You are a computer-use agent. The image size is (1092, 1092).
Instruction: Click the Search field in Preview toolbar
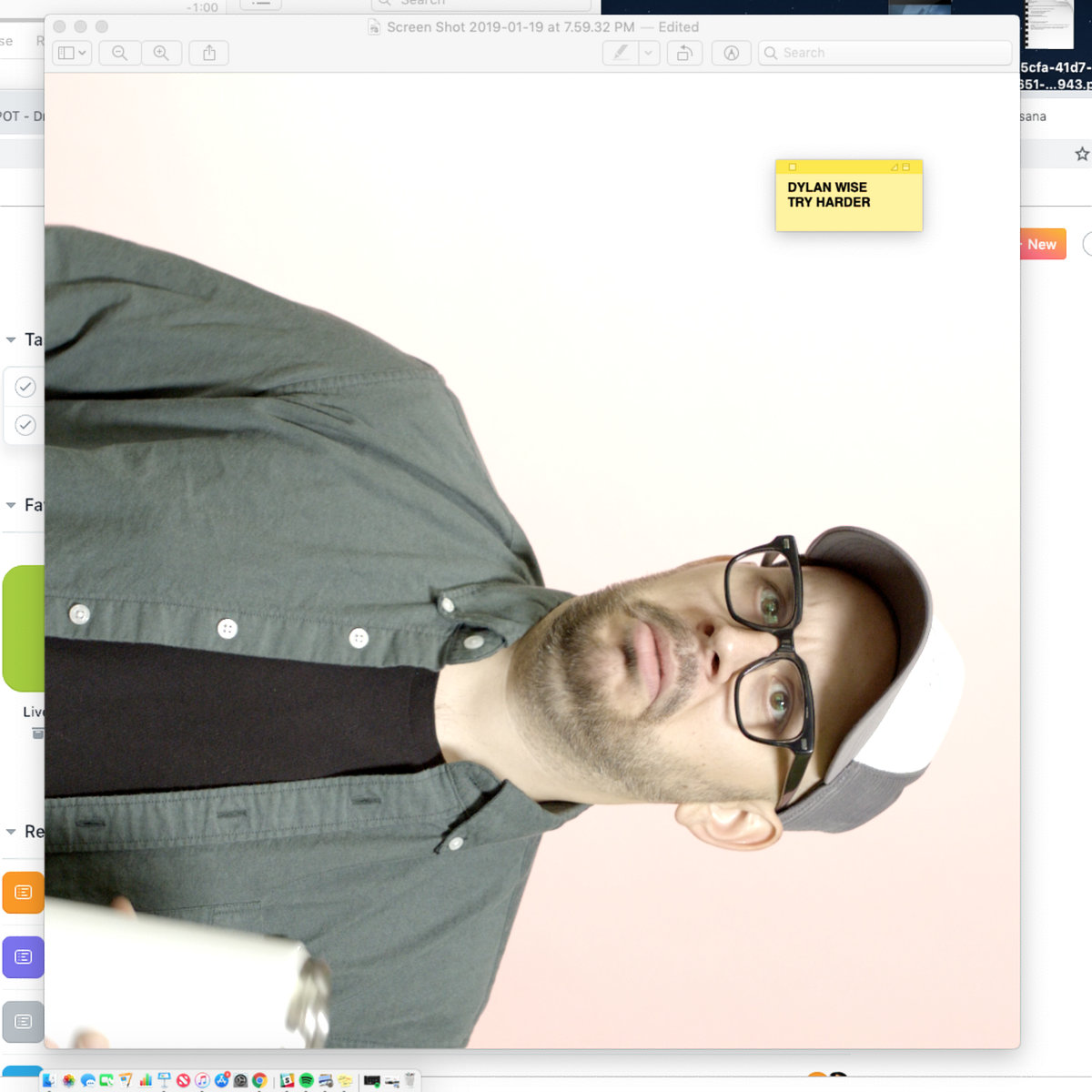(885, 53)
